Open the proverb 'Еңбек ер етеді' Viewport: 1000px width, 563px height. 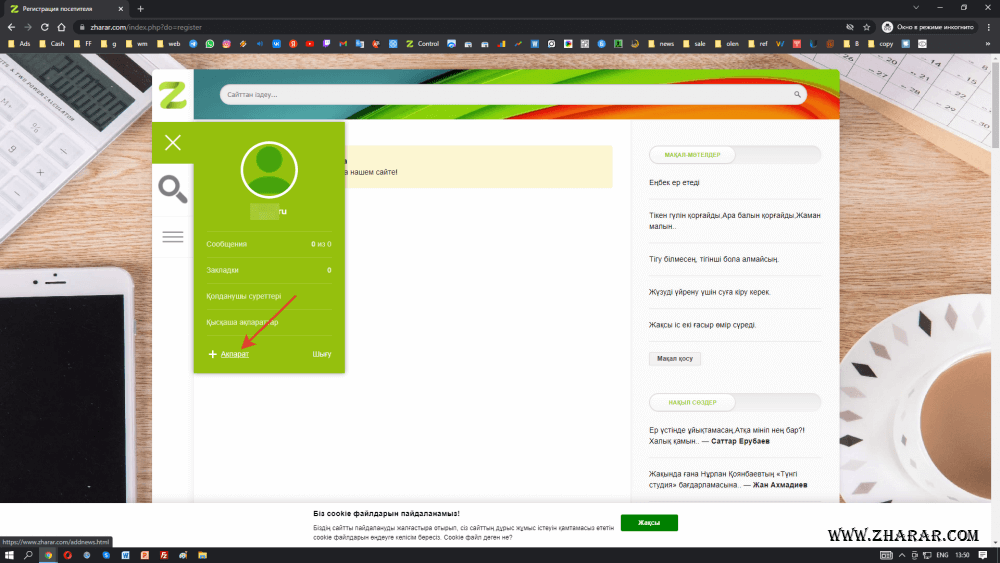point(675,182)
